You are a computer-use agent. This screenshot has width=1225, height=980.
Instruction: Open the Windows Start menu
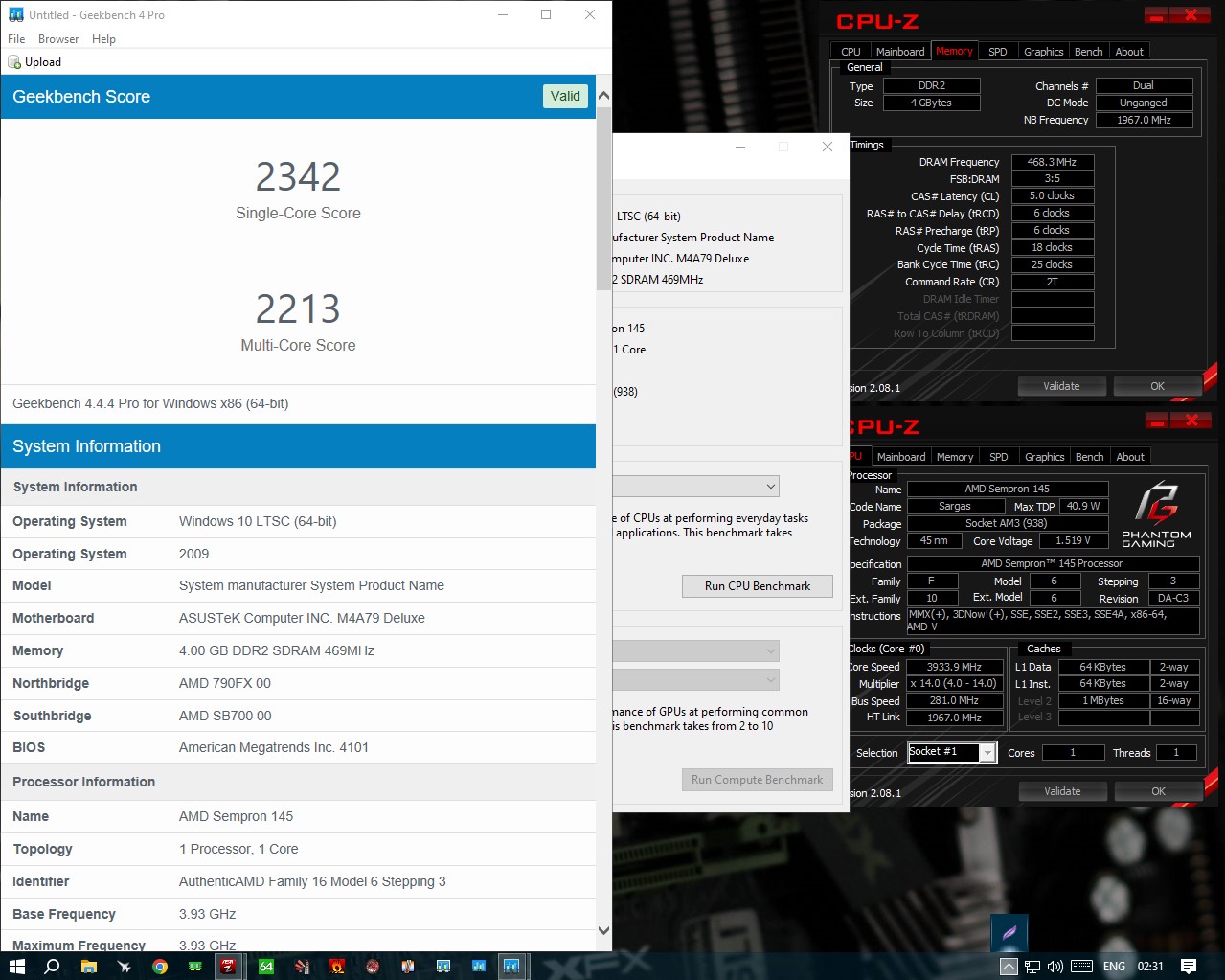17,966
